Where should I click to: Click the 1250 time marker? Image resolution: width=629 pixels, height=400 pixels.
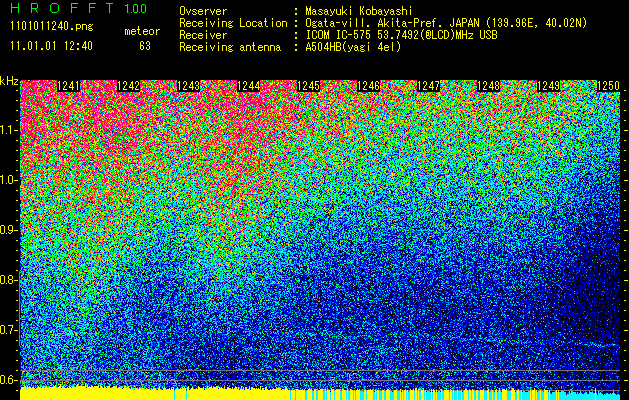coord(609,86)
